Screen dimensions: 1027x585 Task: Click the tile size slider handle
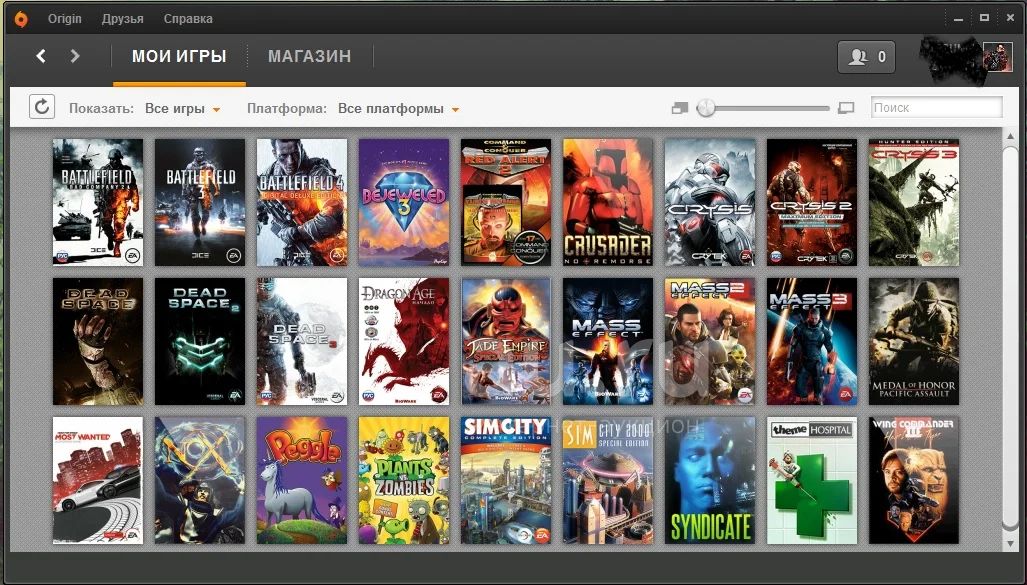tap(706, 107)
